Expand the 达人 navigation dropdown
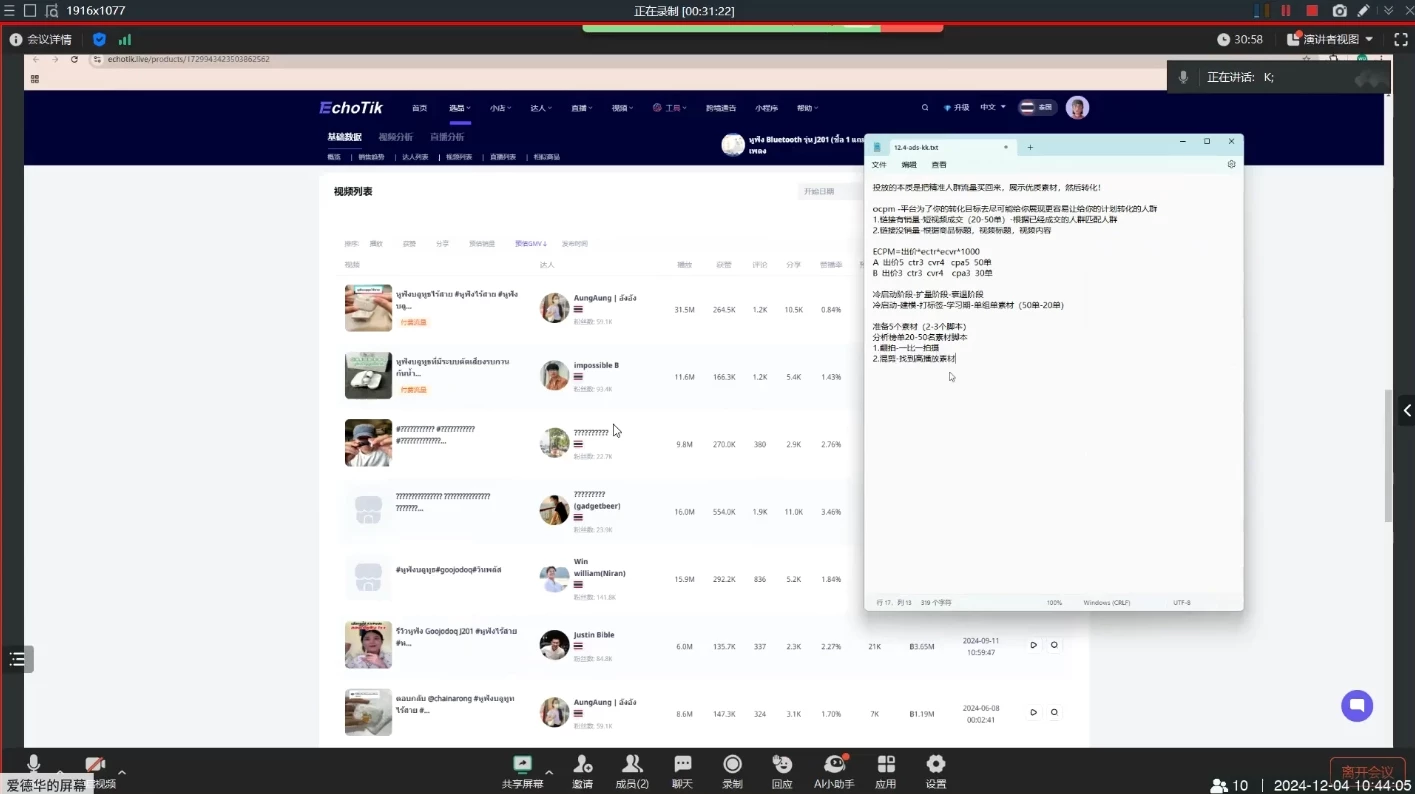1415x794 pixels. (x=540, y=108)
